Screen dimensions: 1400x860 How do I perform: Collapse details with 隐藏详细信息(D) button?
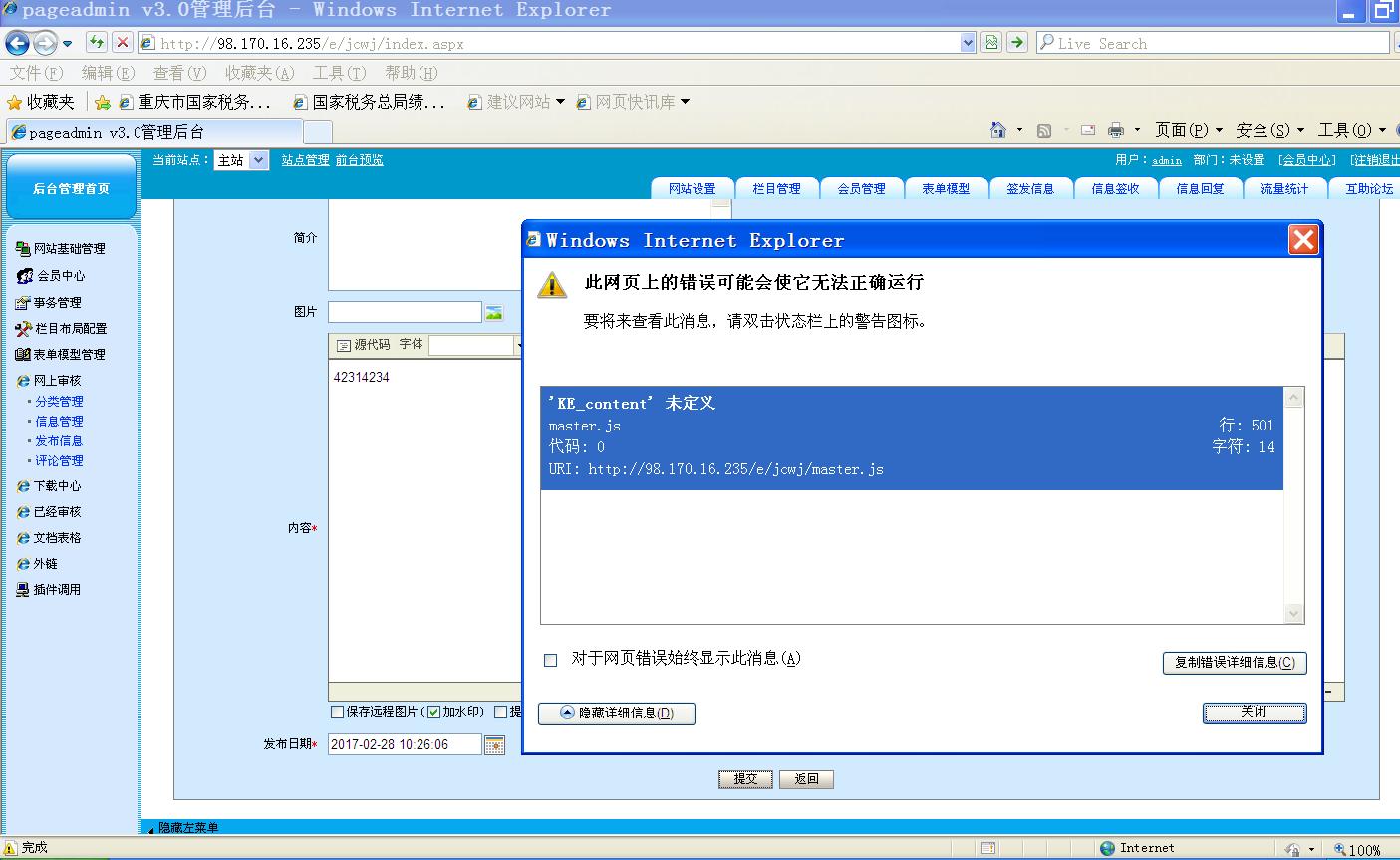point(617,714)
